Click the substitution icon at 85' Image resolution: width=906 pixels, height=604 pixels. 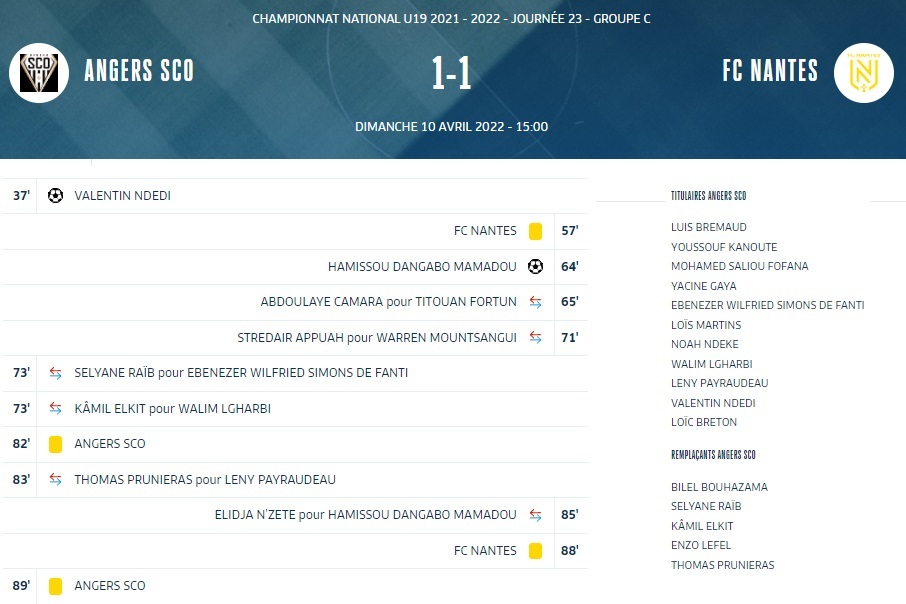pos(535,515)
